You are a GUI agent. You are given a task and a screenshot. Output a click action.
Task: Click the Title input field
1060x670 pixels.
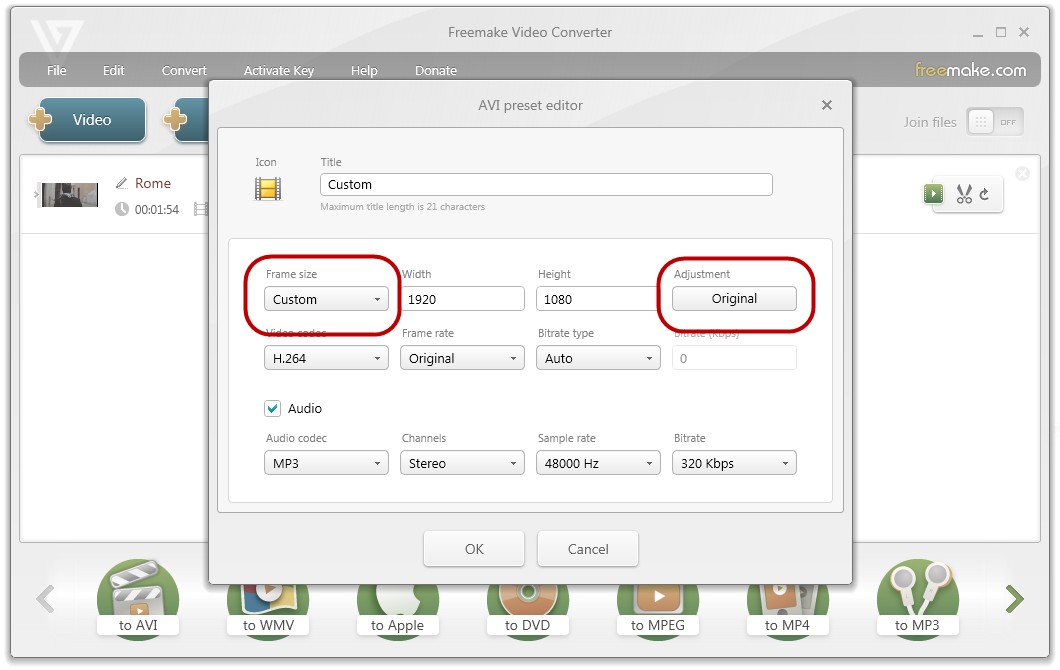pos(546,185)
